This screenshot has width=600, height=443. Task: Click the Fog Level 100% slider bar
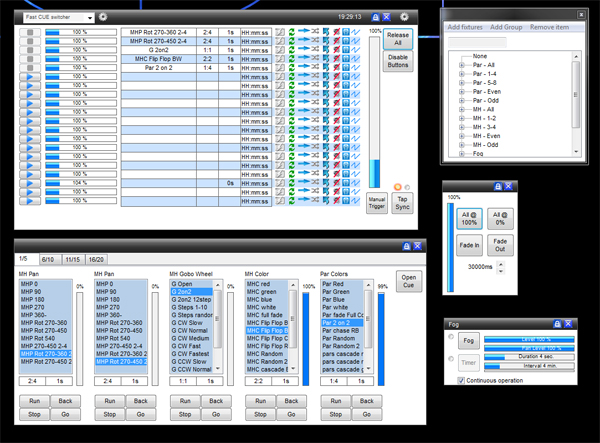click(x=529, y=339)
